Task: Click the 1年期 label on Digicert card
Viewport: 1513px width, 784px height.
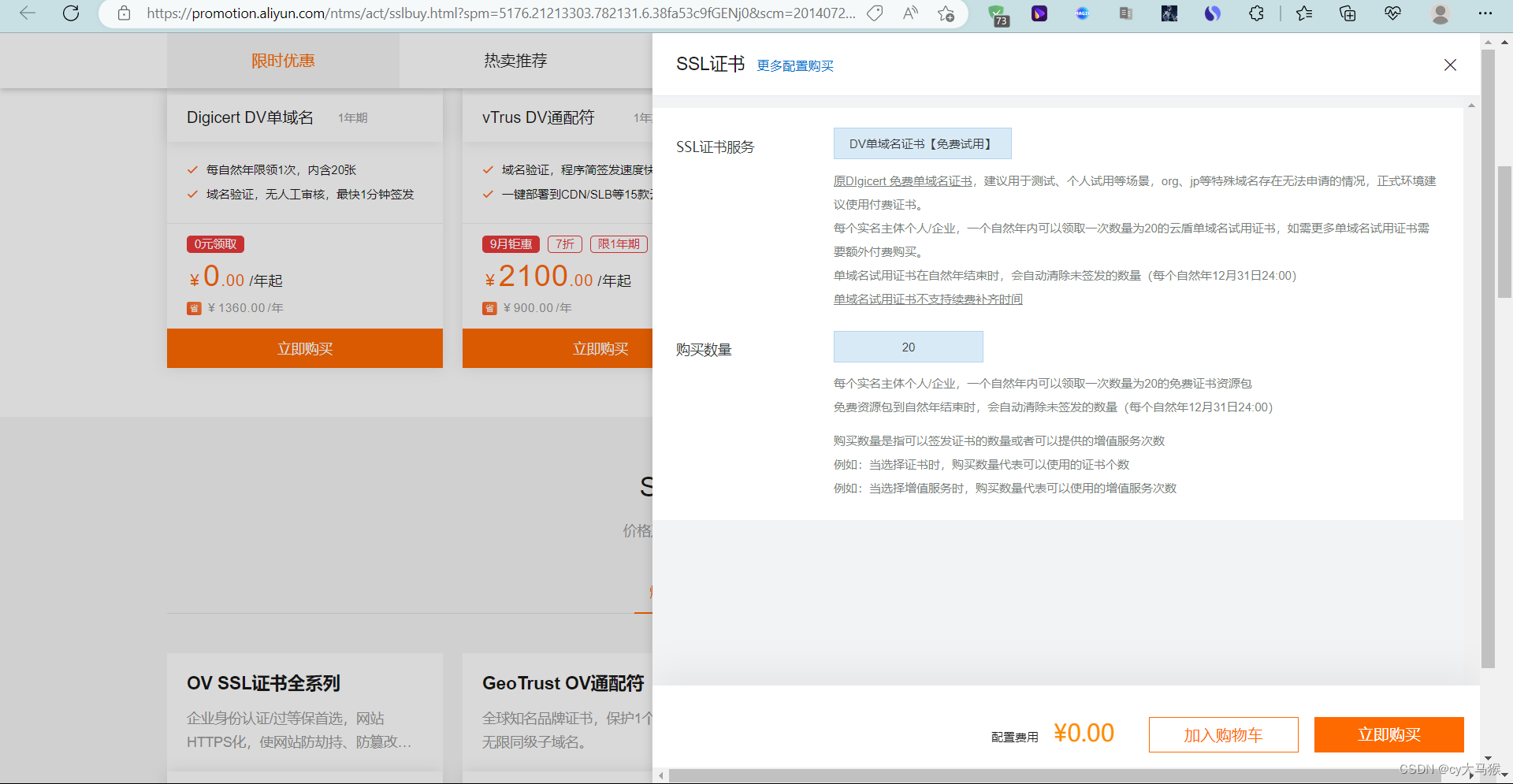Action: [x=352, y=117]
